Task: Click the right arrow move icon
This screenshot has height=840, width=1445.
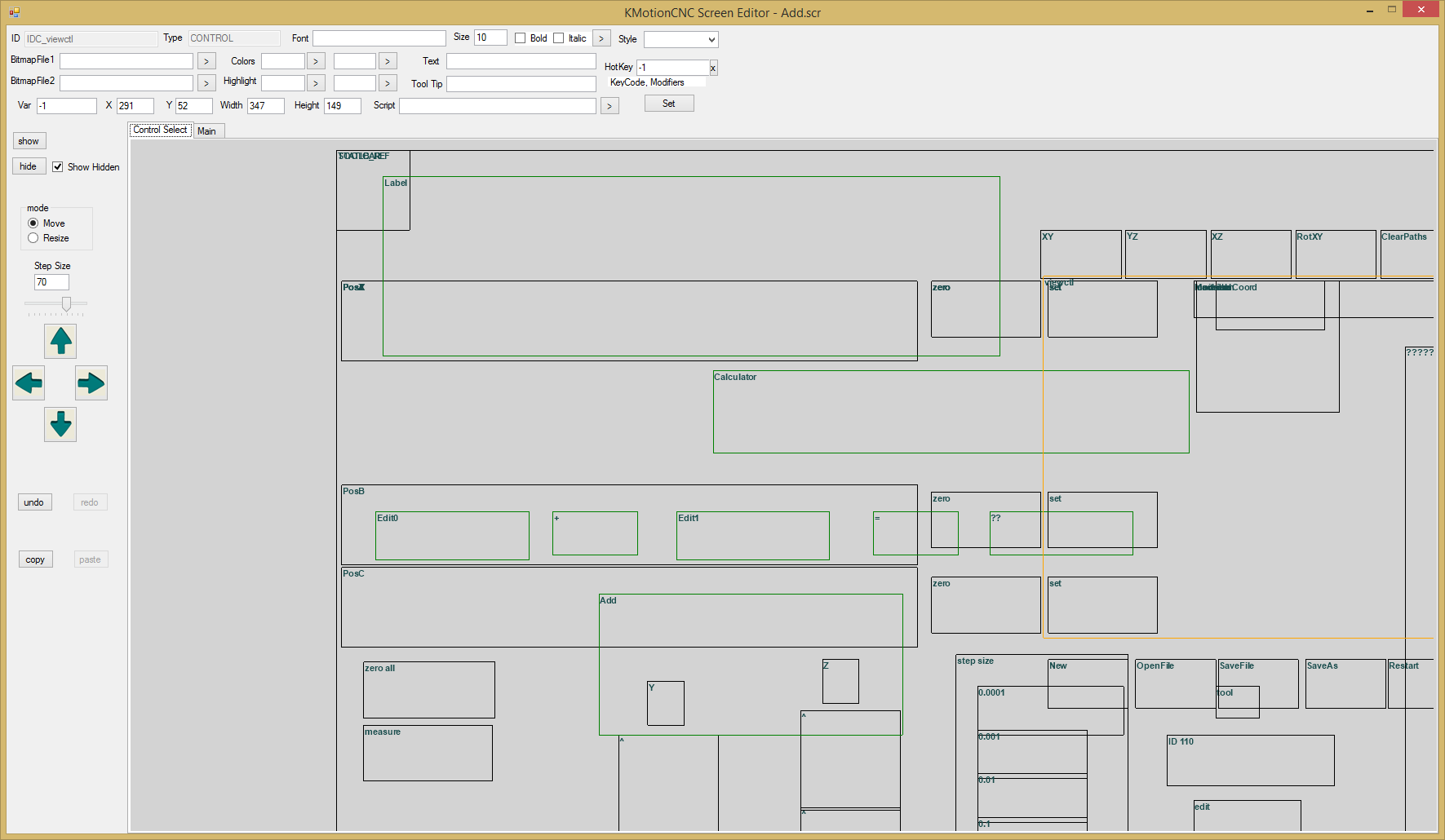Action: point(91,382)
